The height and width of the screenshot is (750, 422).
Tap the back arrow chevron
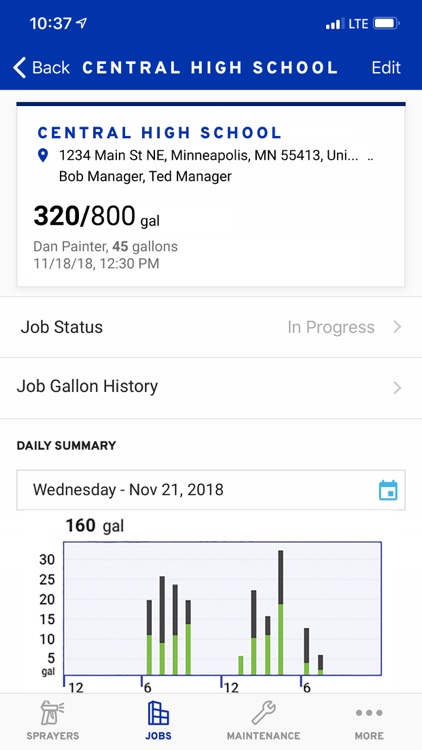[20, 67]
